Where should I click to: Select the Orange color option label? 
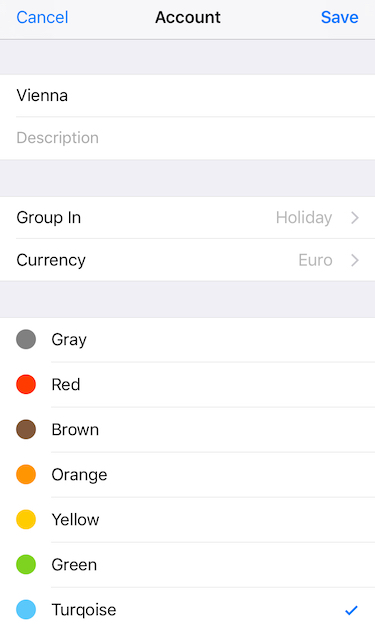[x=79, y=475]
